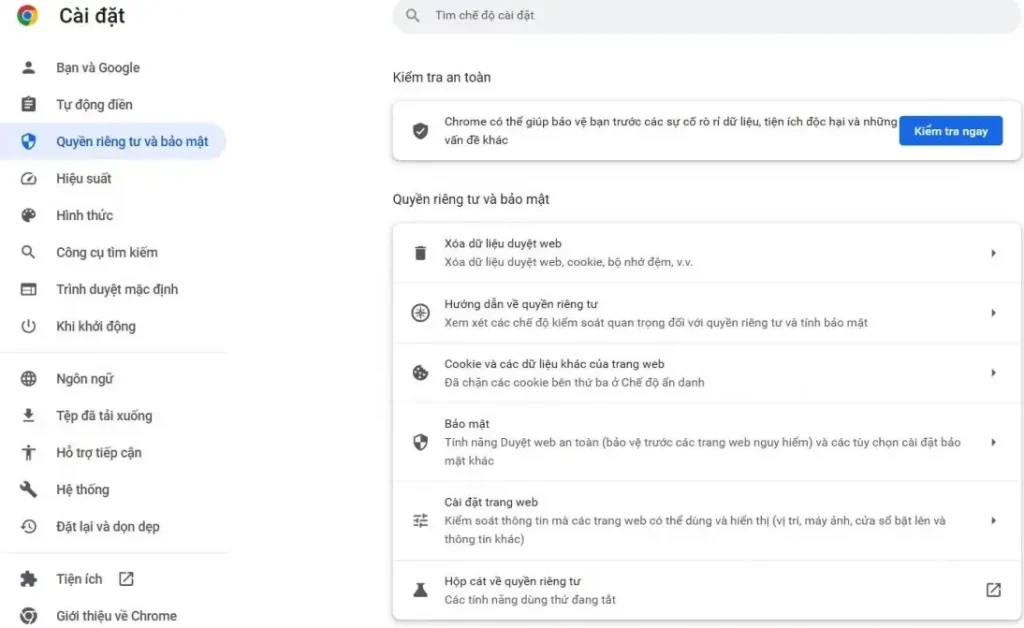Expand the Xóa dữ liệu duyệt web arrow
This screenshot has height=628, width=1024.
point(993,253)
